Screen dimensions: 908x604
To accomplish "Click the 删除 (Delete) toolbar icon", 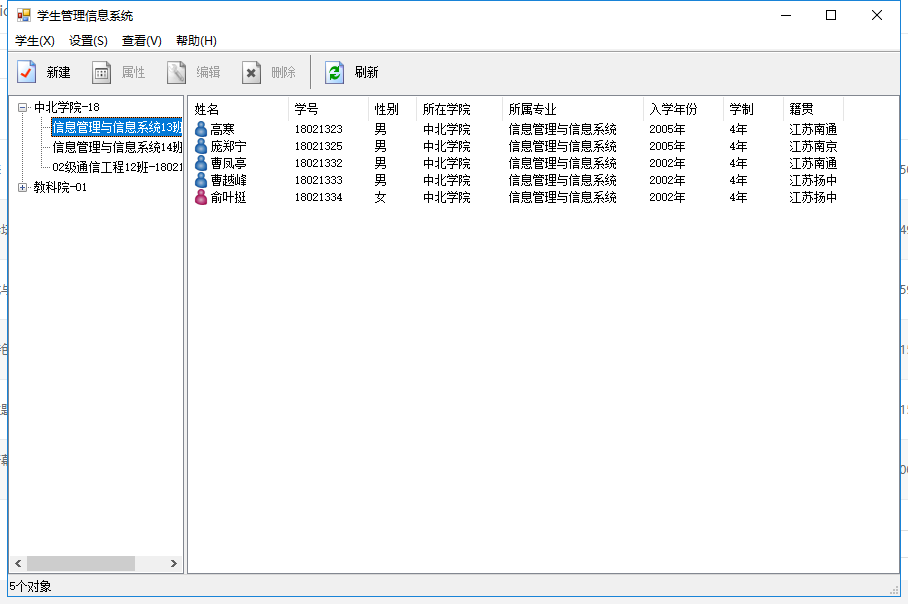I will [252, 72].
